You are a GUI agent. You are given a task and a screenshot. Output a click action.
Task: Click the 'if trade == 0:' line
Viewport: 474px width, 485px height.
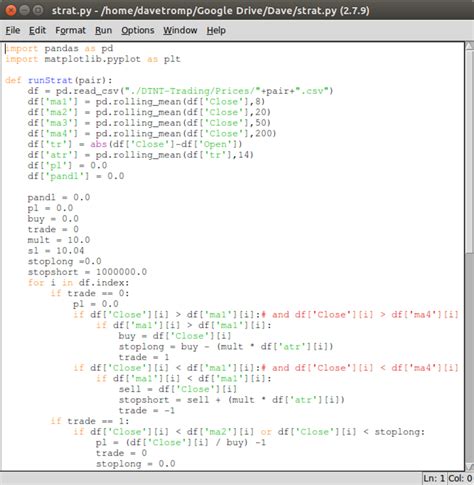[90, 294]
